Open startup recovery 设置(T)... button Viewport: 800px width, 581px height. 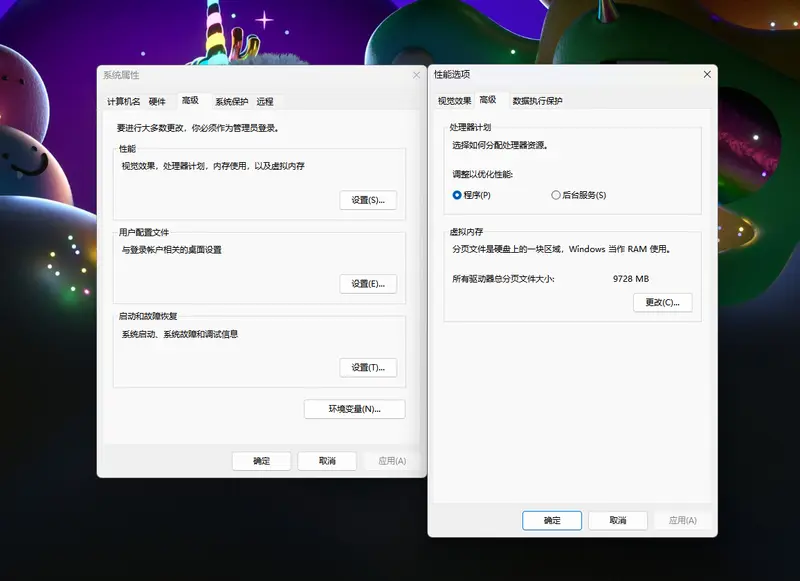(x=368, y=367)
